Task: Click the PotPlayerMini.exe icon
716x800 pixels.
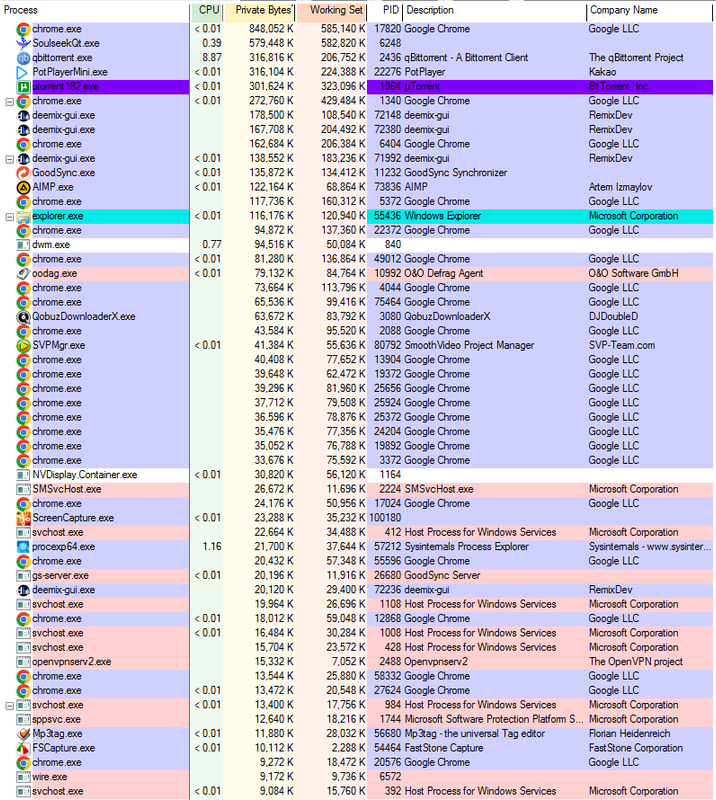Action: (23, 72)
